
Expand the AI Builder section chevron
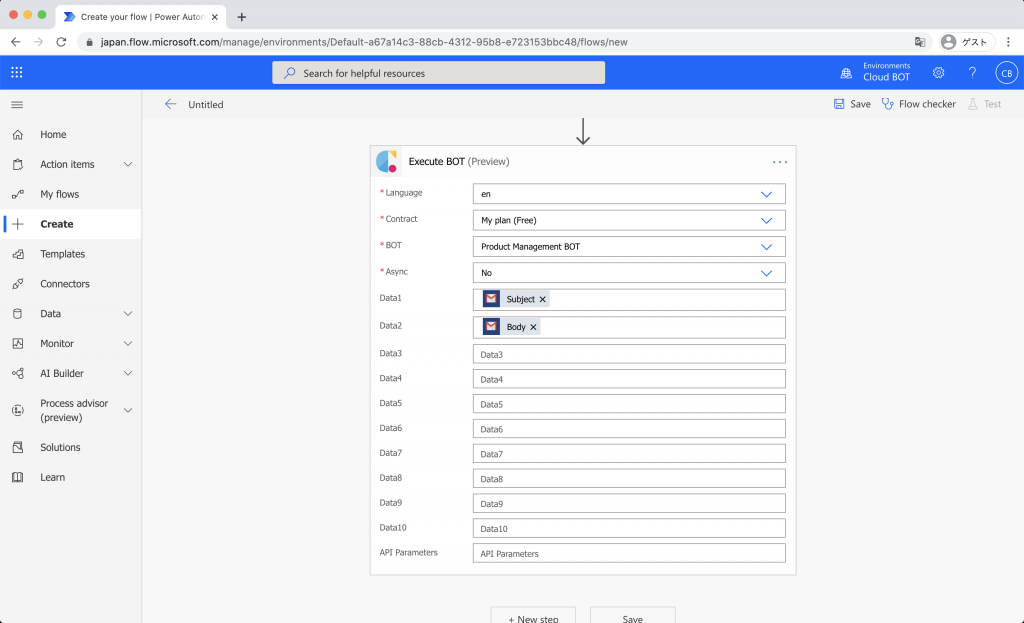(x=128, y=374)
